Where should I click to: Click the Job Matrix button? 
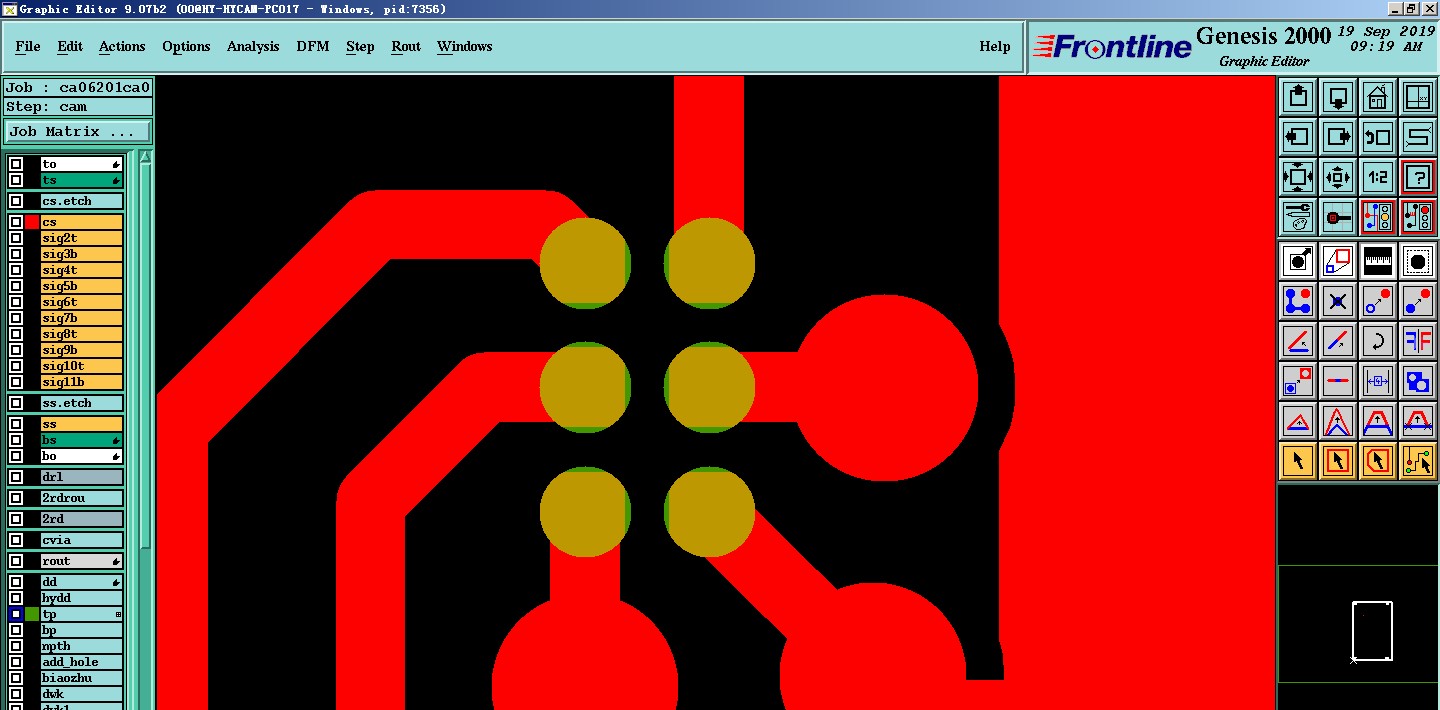[x=78, y=131]
